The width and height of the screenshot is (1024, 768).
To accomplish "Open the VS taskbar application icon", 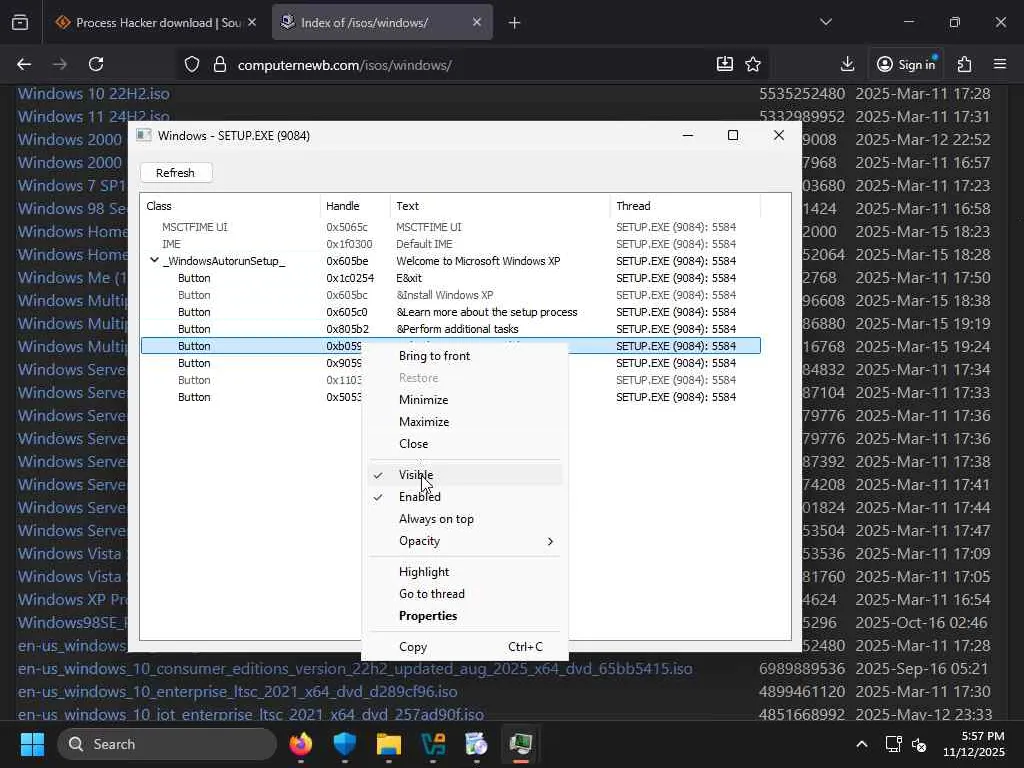I will tap(433, 744).
